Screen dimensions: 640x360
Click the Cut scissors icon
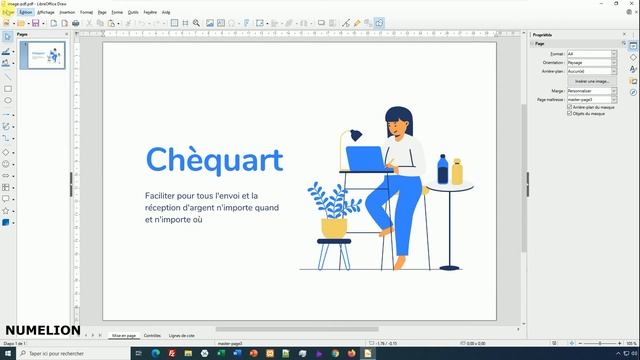click(x=89, y=23)
